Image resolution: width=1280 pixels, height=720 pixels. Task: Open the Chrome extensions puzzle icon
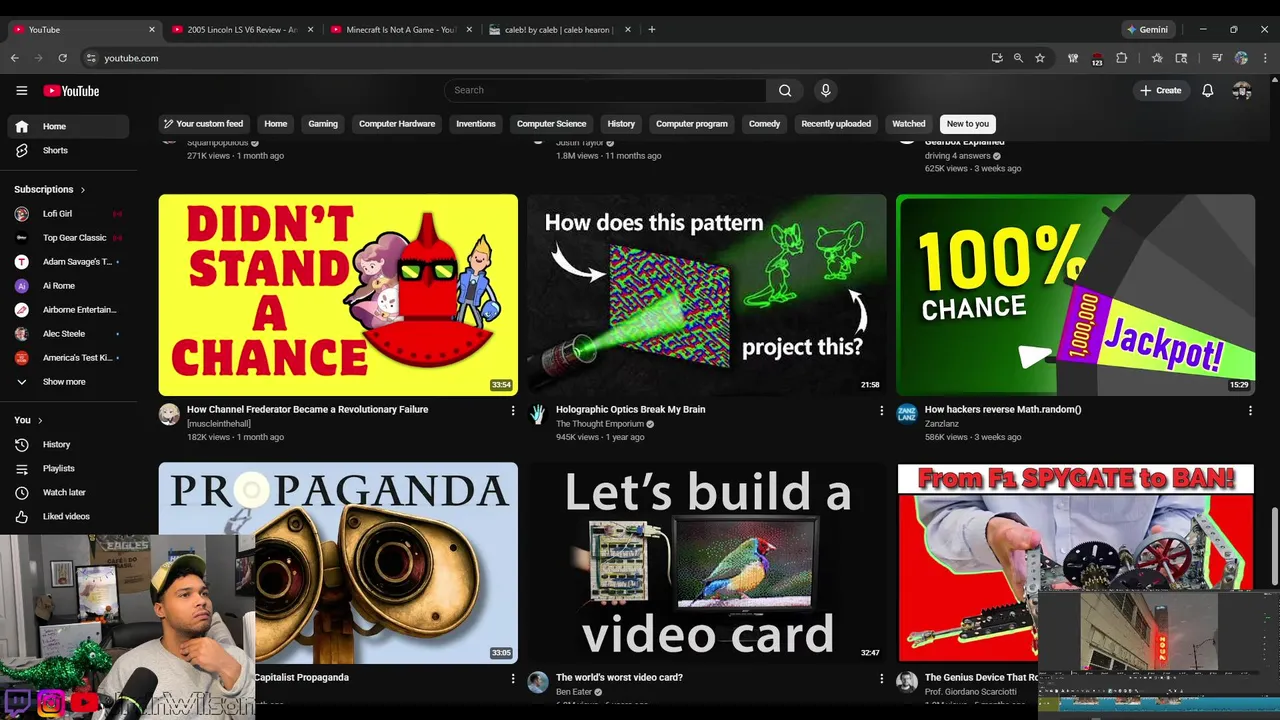pos(1121,58)
